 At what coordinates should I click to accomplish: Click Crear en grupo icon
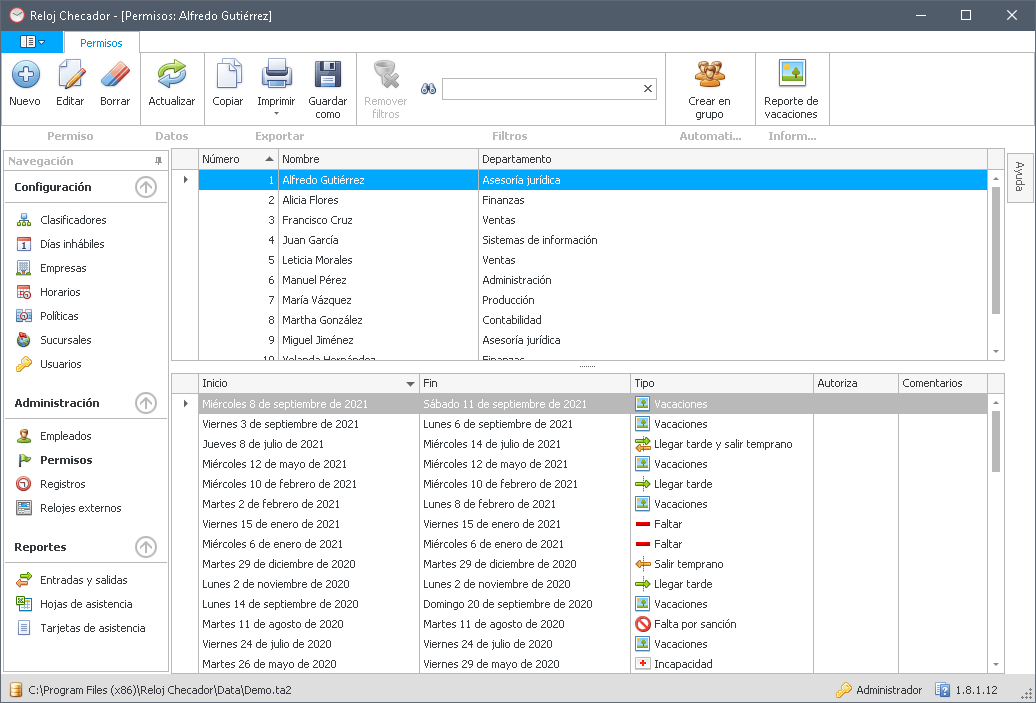click(x=709, y=75)
